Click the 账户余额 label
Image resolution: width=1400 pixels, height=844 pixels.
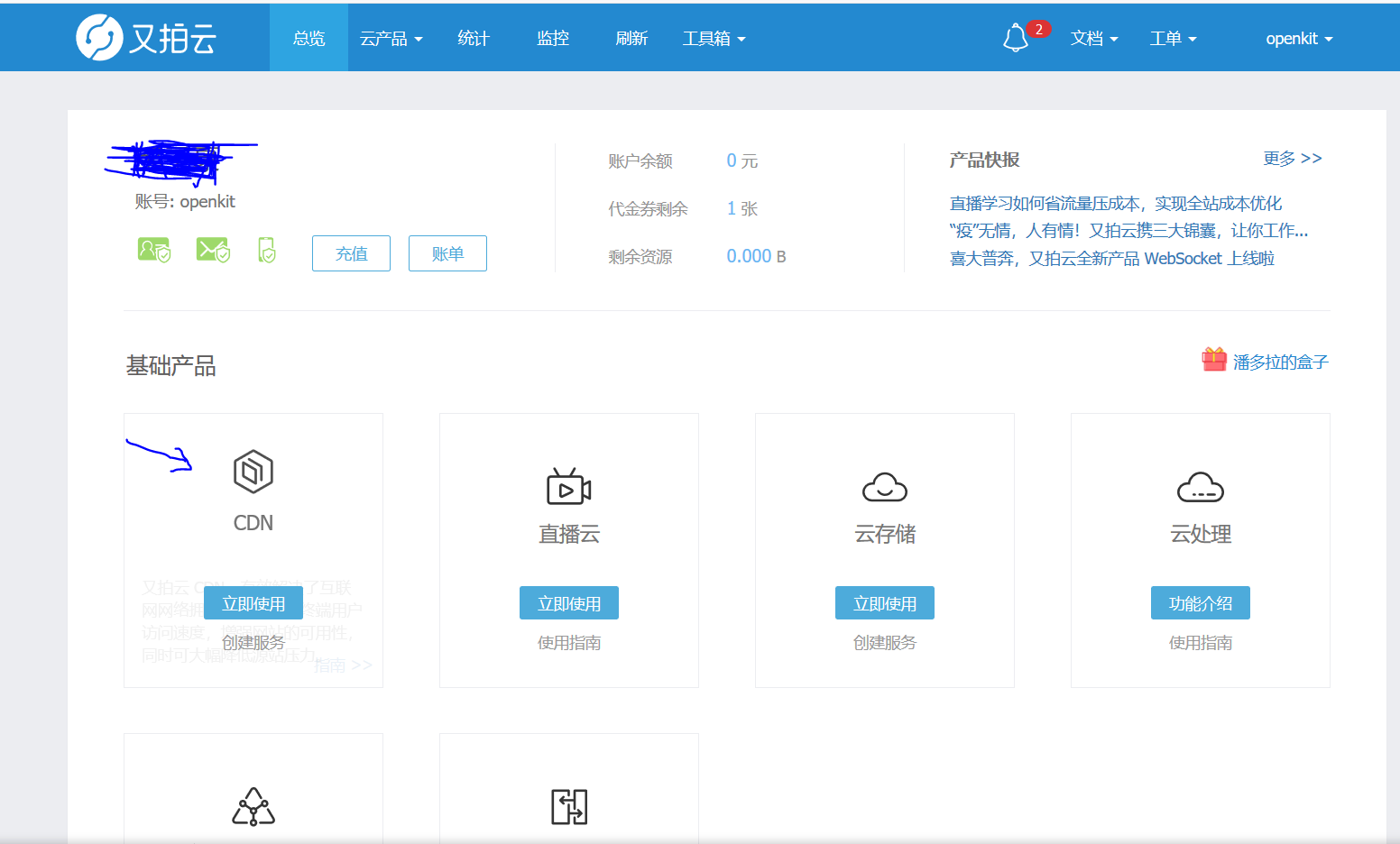tap(640, 161)
